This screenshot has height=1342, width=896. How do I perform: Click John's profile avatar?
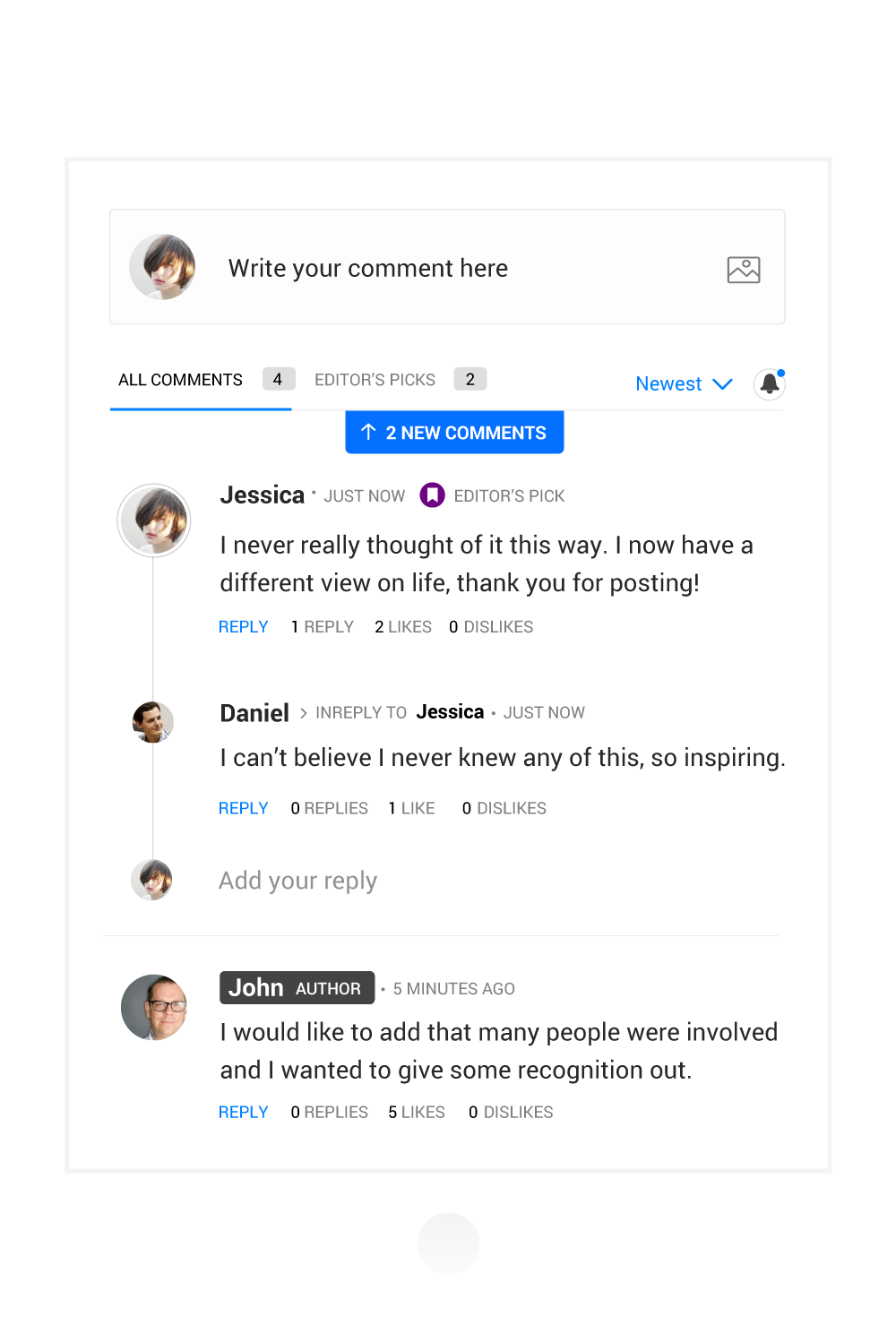(x=154, y=1007)
